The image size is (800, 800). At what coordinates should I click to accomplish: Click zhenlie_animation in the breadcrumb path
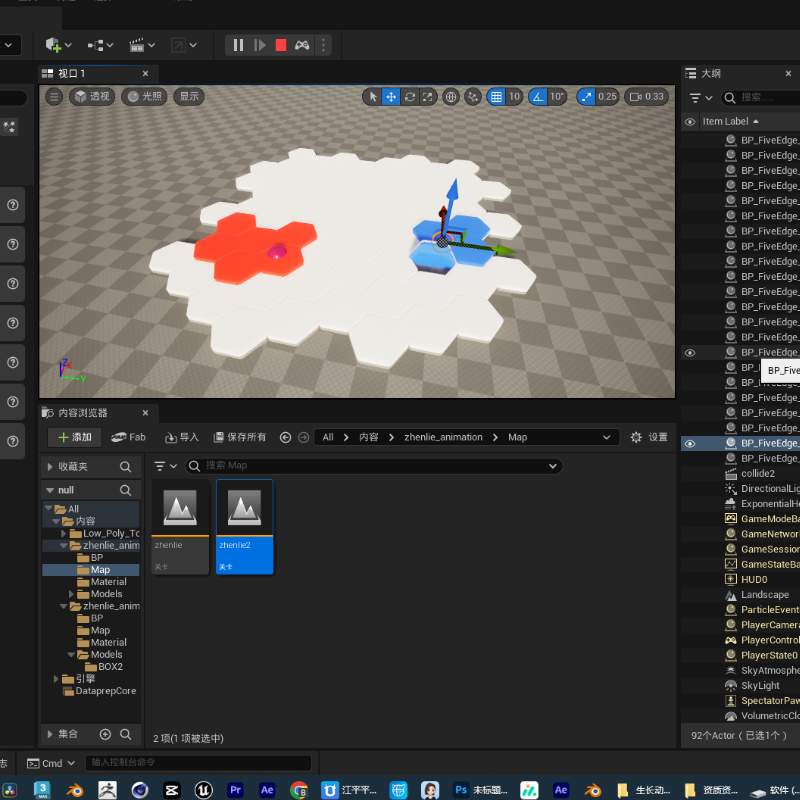tap(443, 437)
